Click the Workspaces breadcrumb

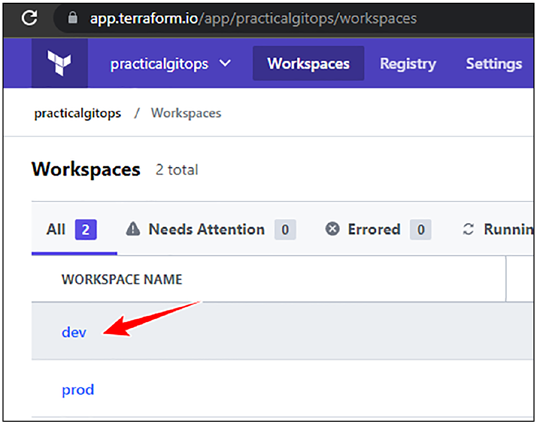click(186, 113)
